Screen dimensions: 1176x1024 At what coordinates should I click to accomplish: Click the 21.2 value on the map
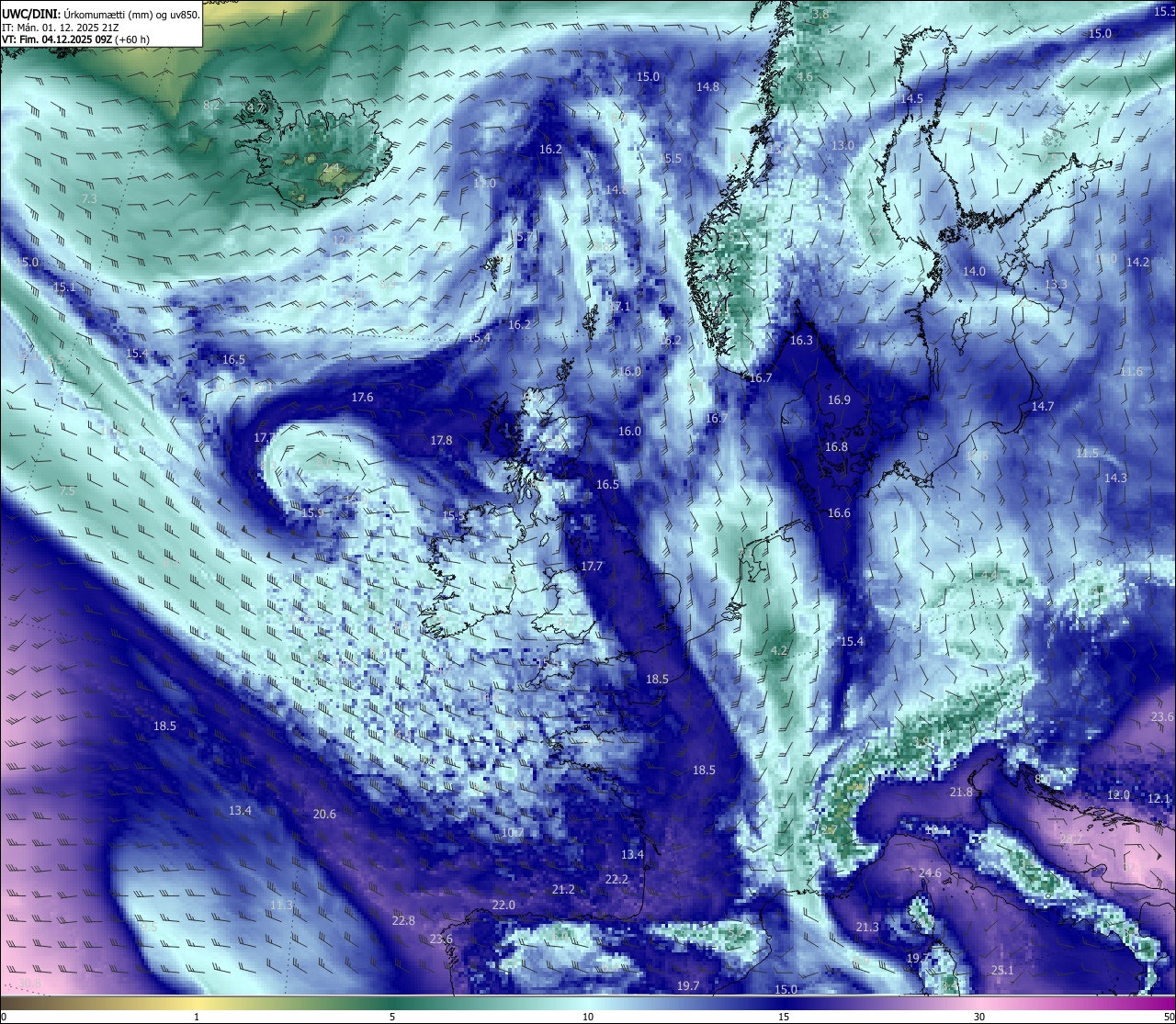[563, 890]
